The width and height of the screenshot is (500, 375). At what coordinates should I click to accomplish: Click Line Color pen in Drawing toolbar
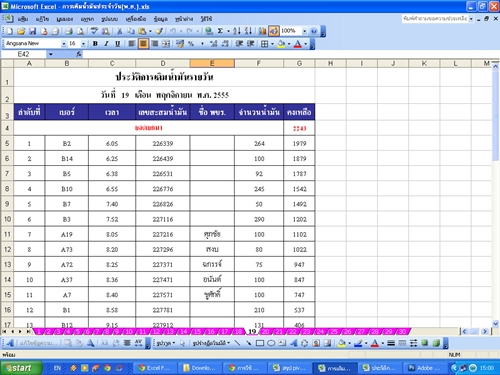click(x=358, y=343)
